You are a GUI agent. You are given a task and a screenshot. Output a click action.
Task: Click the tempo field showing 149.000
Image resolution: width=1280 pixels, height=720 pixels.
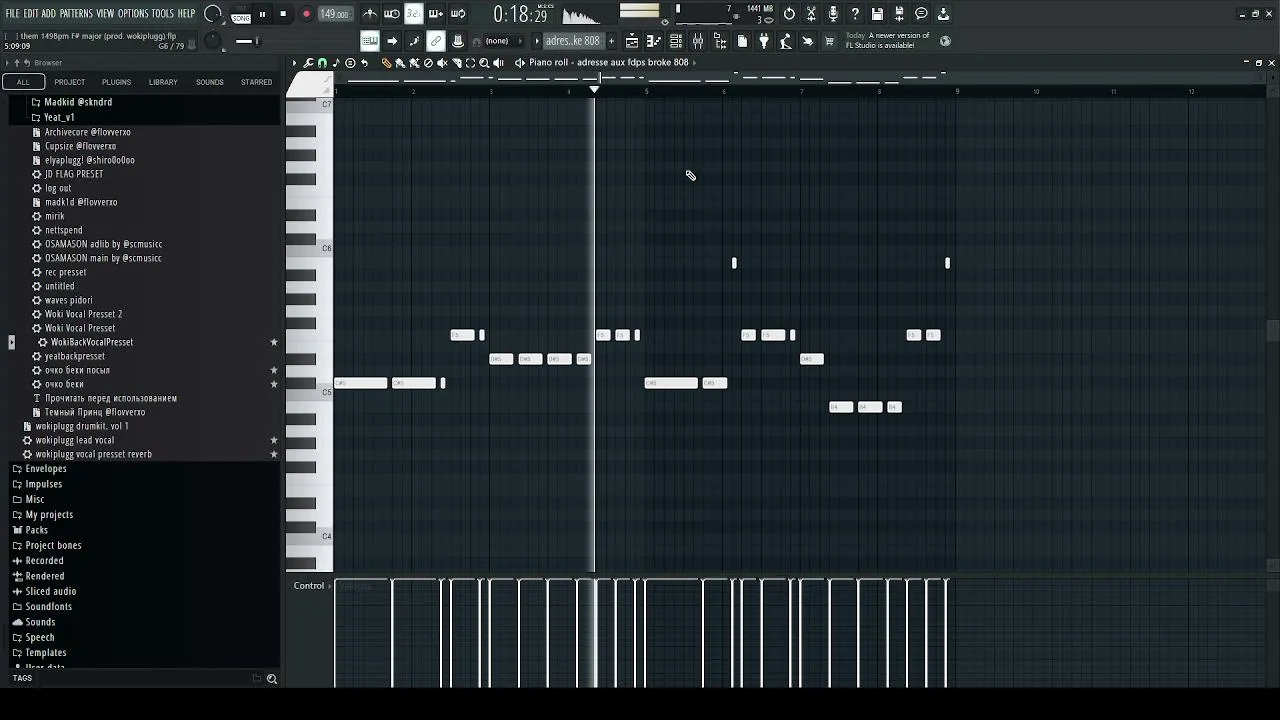click(x=334, y=14)
